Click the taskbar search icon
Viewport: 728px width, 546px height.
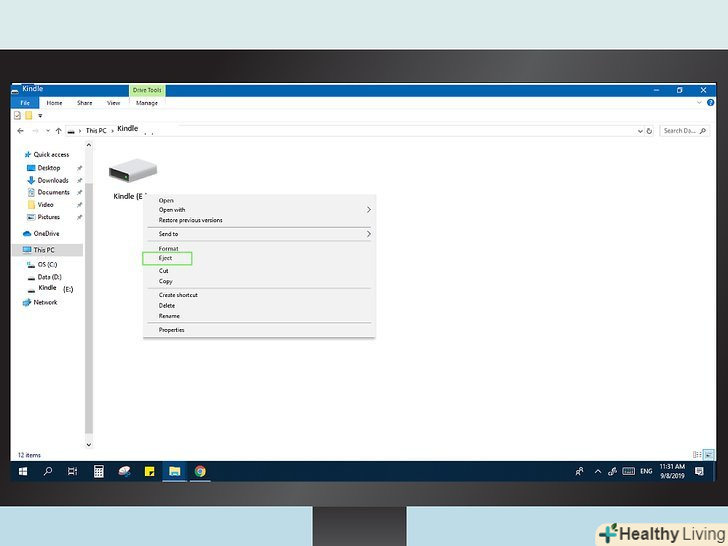[47, 471]
